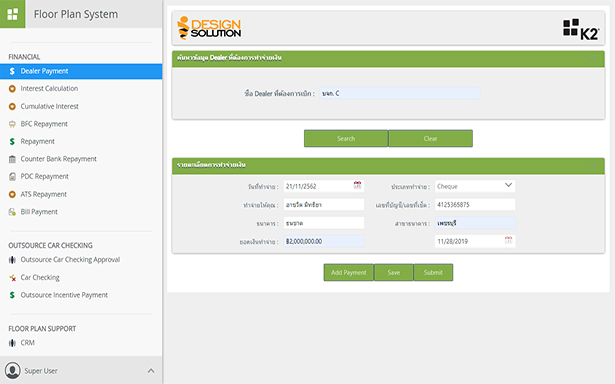
Task: Click the Add Payment button
Action: (349, 272)
